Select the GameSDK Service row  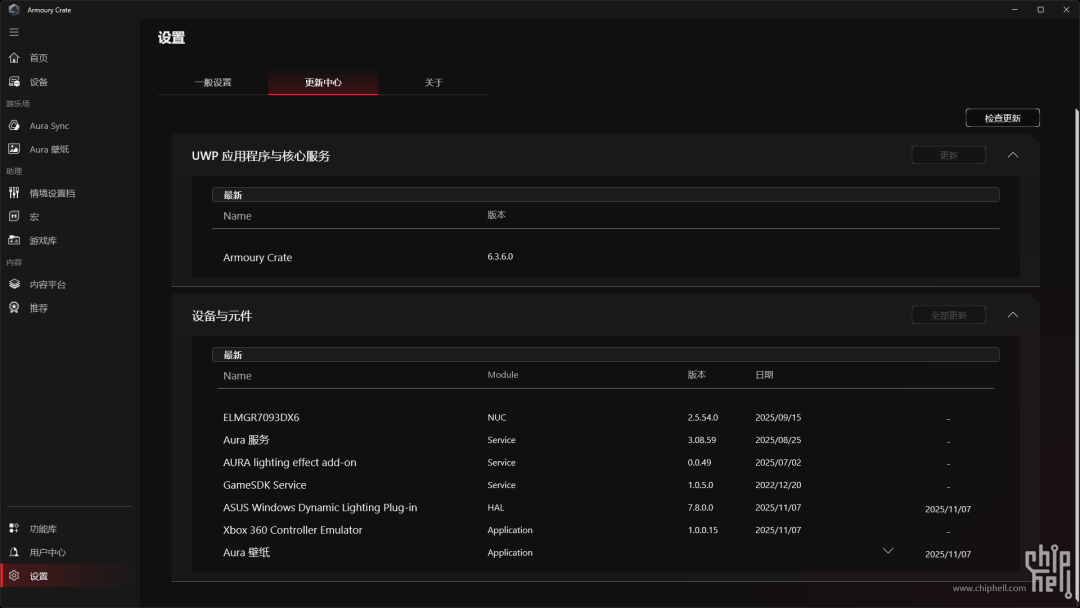coord(605,485)
